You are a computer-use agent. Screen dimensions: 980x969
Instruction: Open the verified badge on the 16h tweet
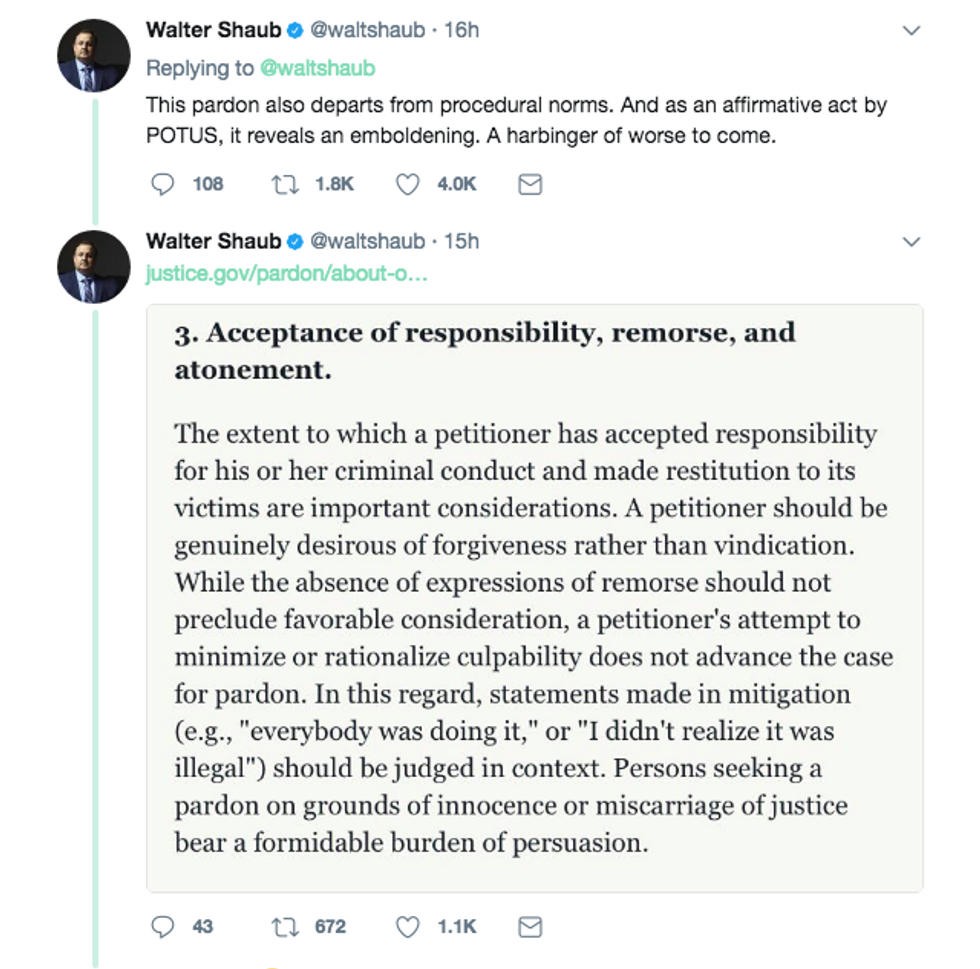coord(295,30)
